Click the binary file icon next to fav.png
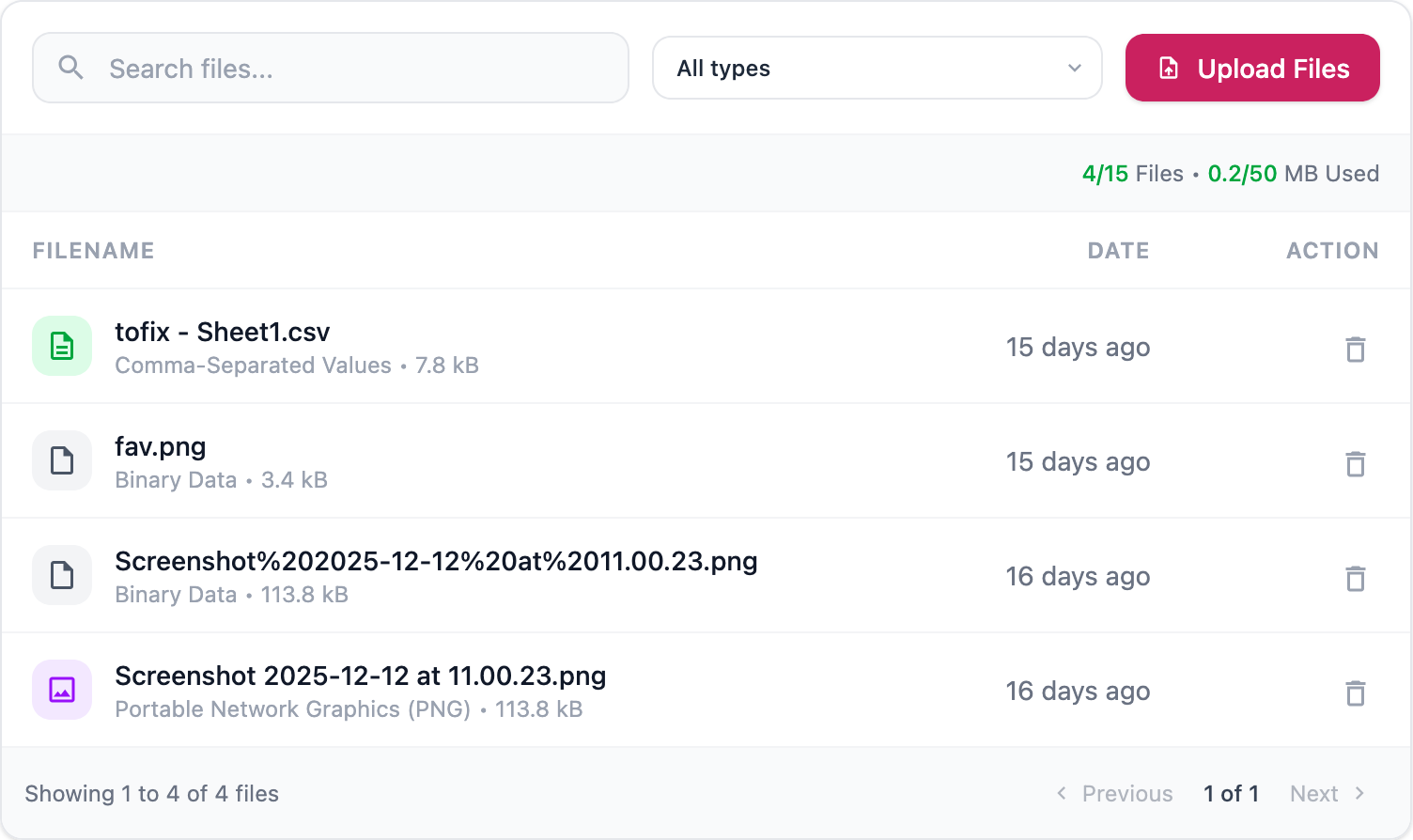Screen dimensions: 1413x840 pos(62,460)
